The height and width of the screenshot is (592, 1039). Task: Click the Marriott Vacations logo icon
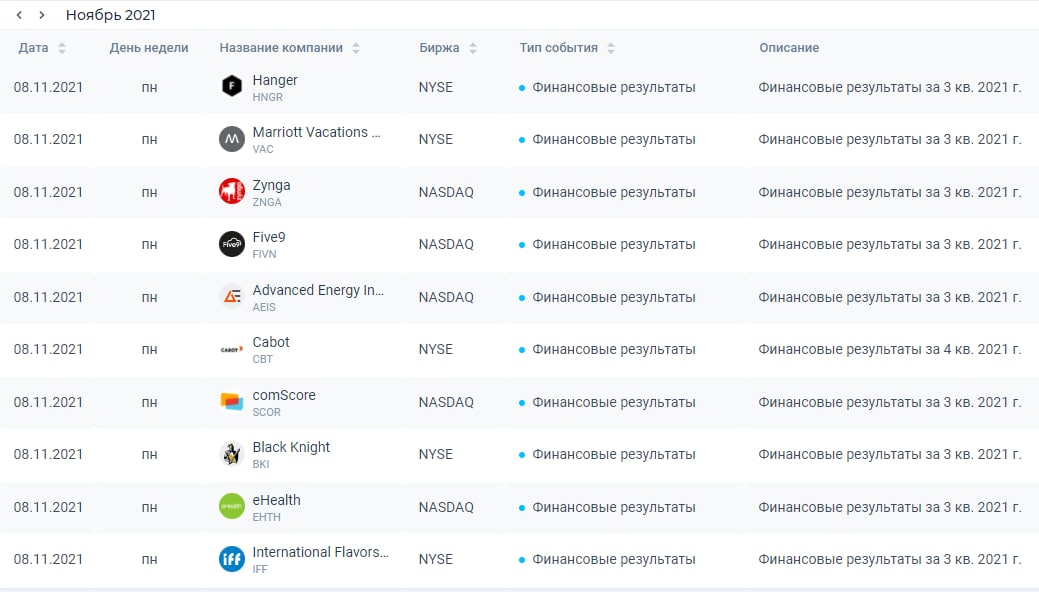(x=232, y=139)
